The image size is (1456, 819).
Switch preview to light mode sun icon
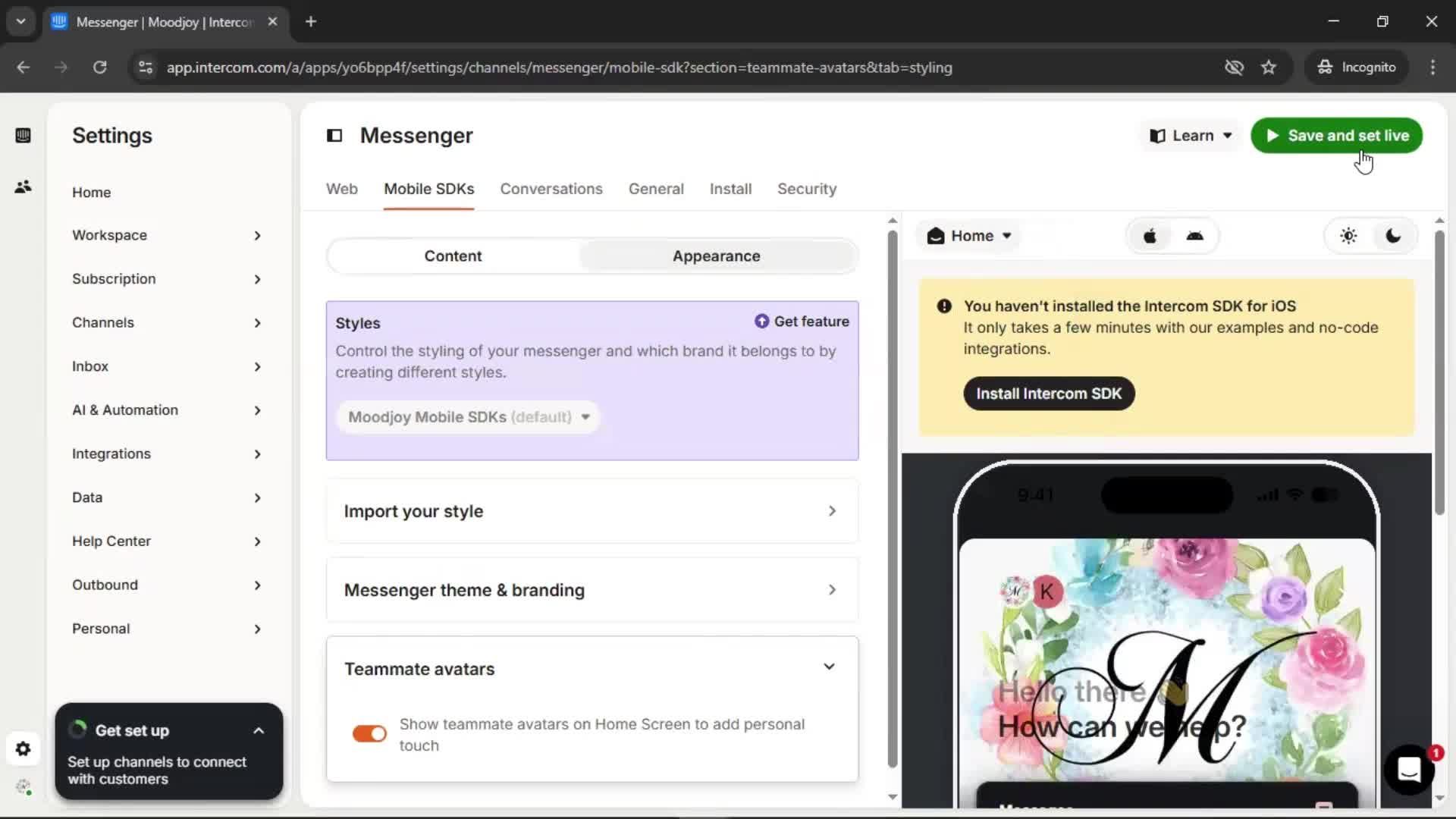(1348, 236)
